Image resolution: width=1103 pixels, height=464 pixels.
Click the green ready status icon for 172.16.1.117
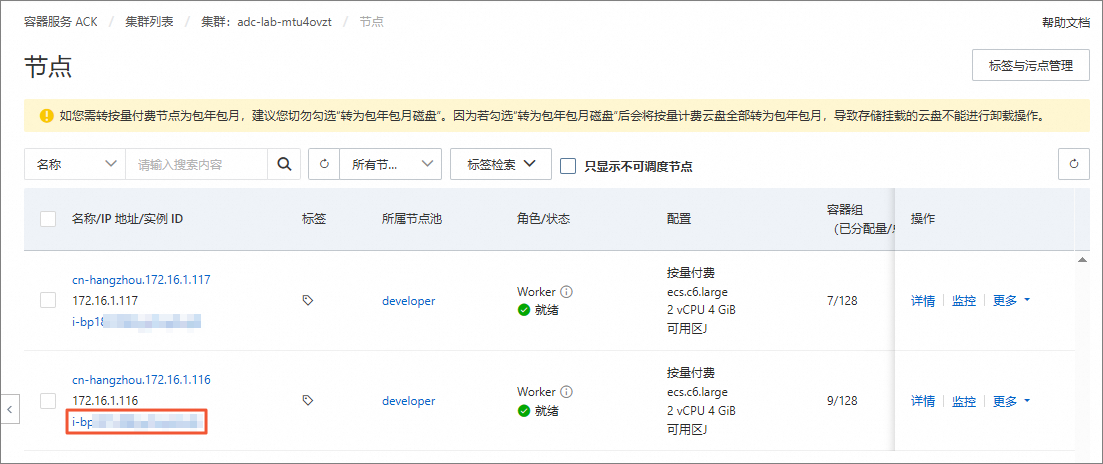(x=523, y=310)
